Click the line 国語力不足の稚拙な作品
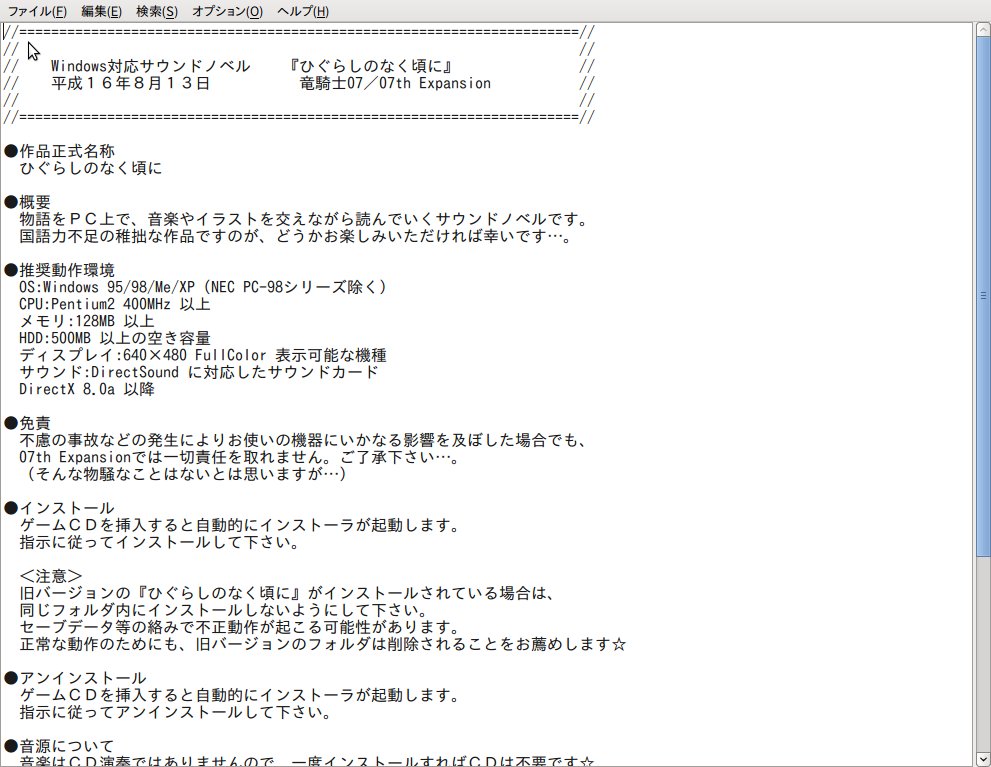The width and height of the screenshot is (991, 767). pos(296,236)
